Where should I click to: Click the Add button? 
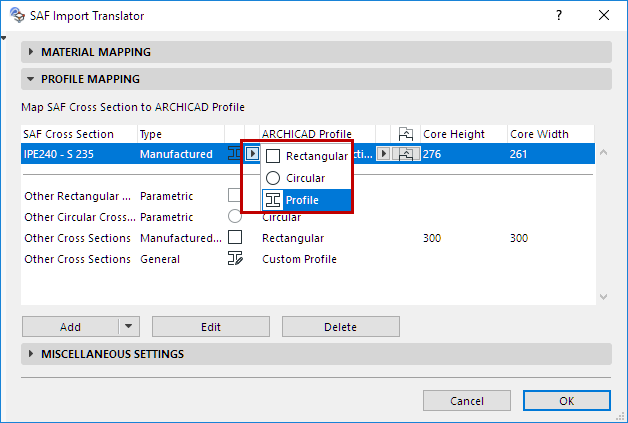click(70, 327)
